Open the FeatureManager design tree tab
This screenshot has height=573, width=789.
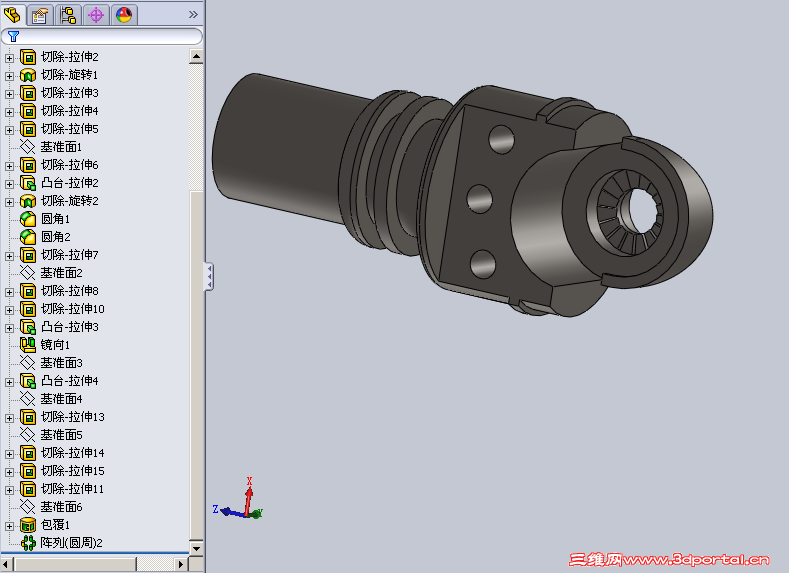pyautogui.click(x=12, y=15)
